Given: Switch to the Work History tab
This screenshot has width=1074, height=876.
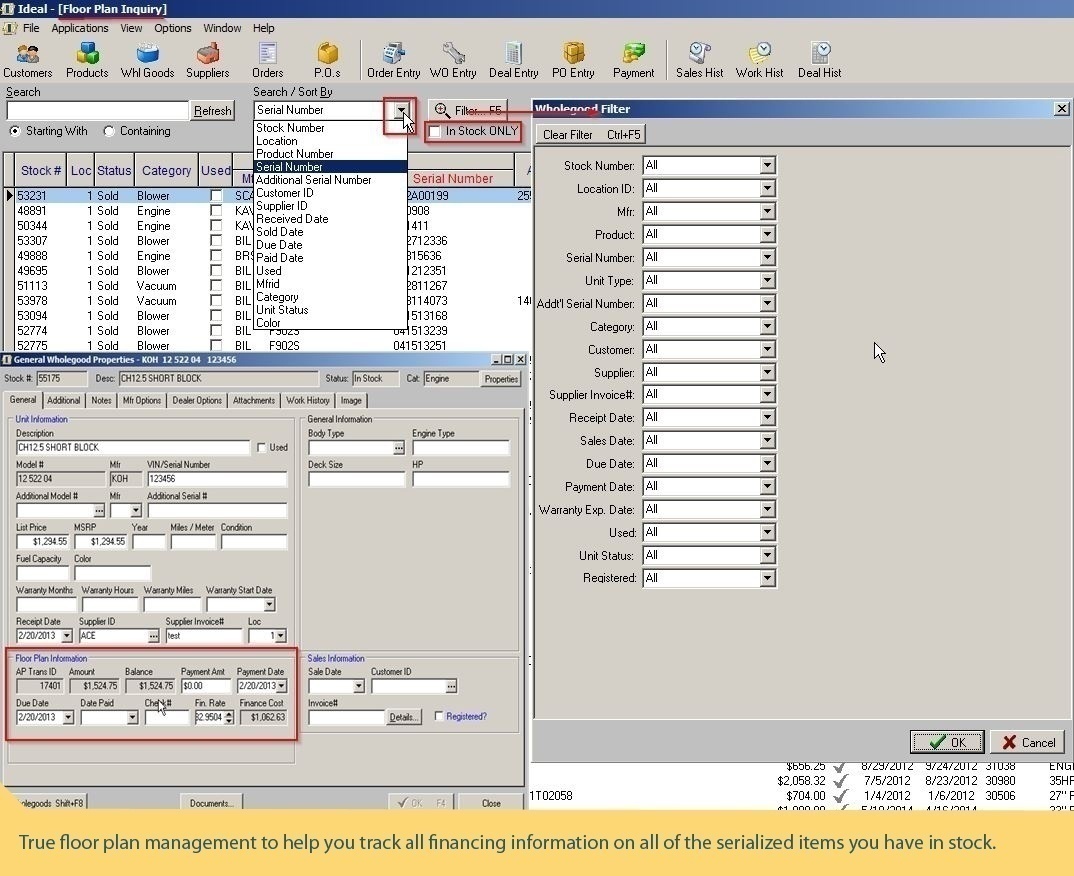Looking at the screenshot, I should point(307,400).
